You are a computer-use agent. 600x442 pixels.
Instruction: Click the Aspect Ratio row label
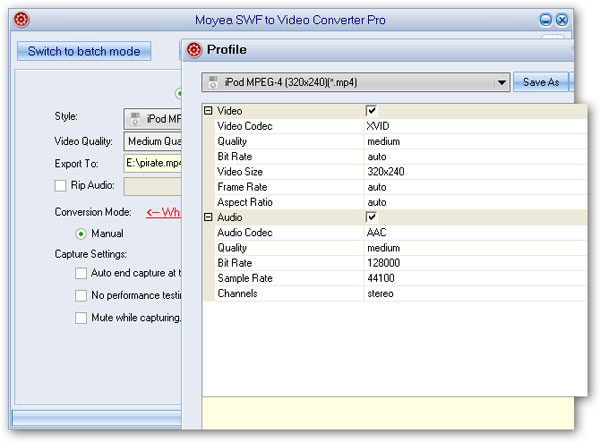[245, 202]
